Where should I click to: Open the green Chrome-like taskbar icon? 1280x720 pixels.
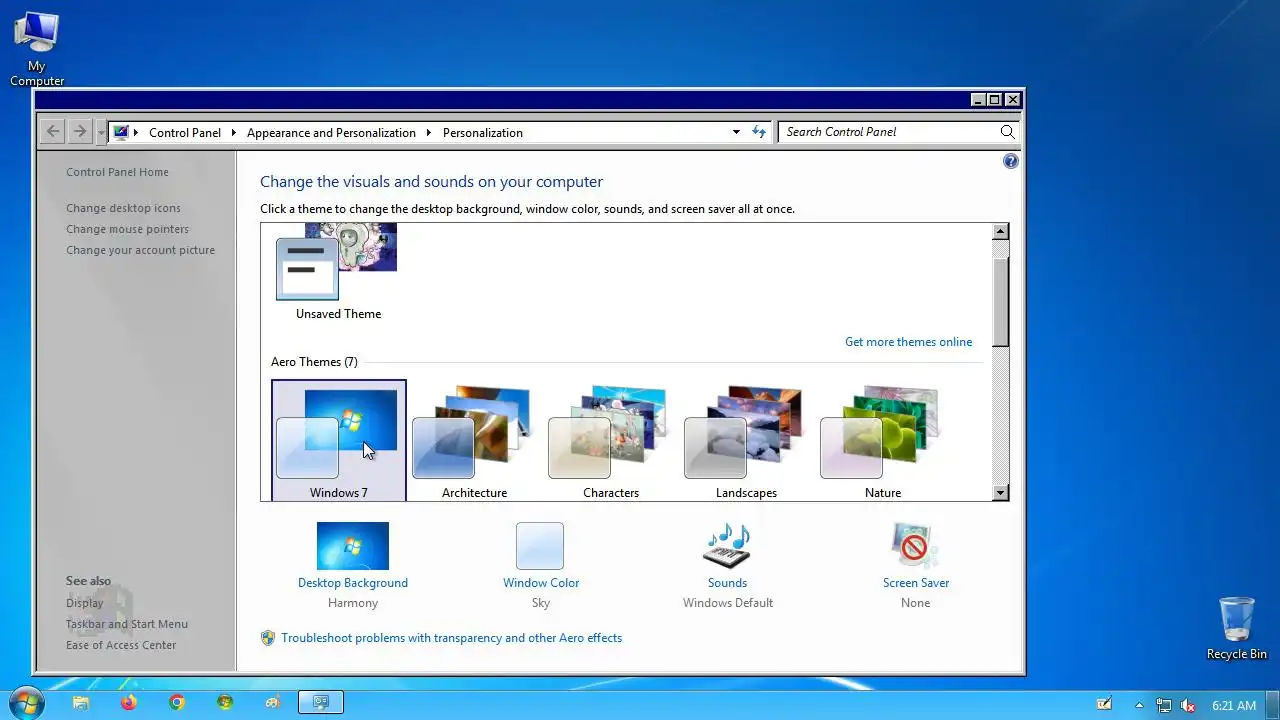[x=225, y=703]
